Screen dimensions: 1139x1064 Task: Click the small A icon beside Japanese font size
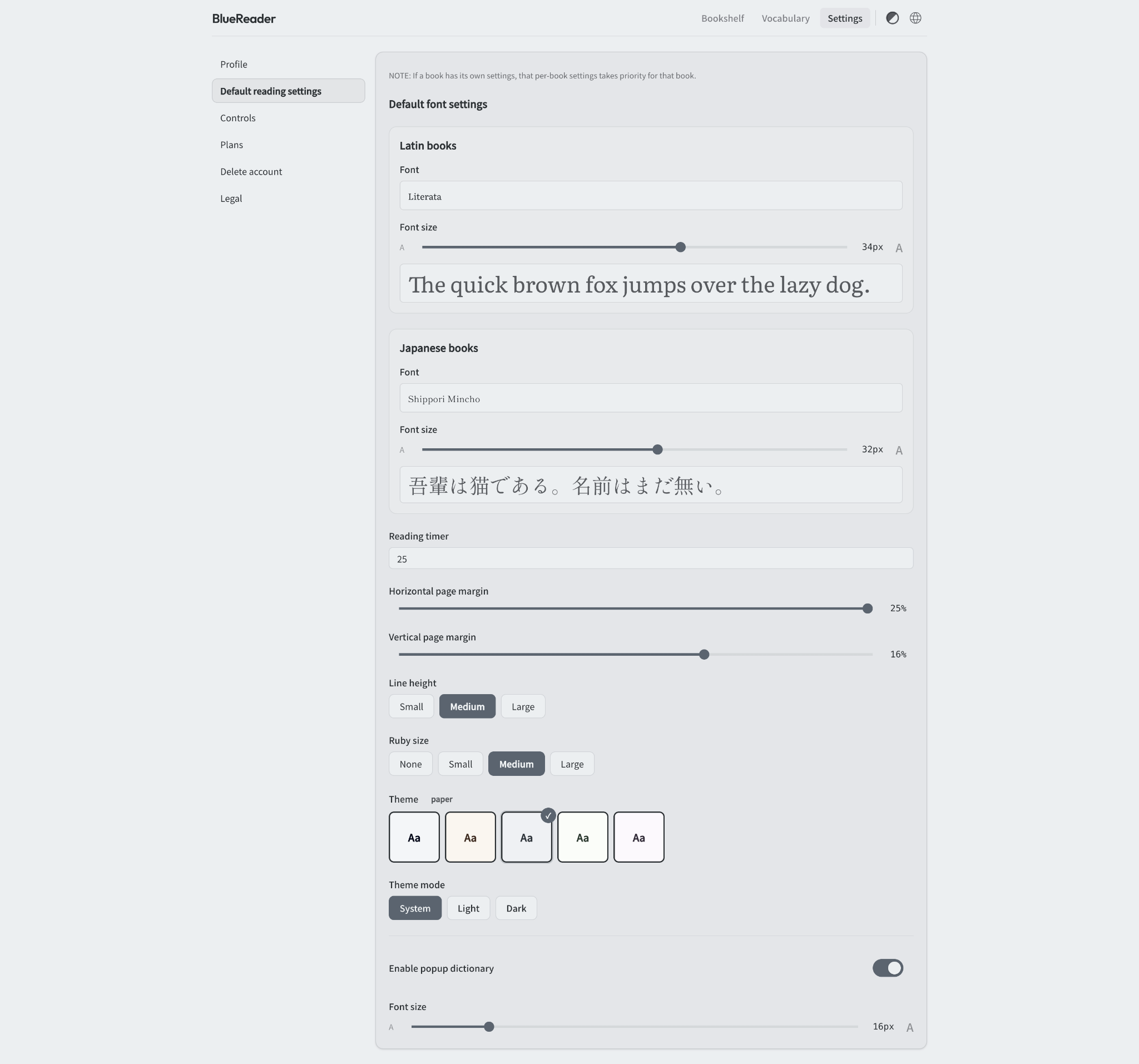402,450
